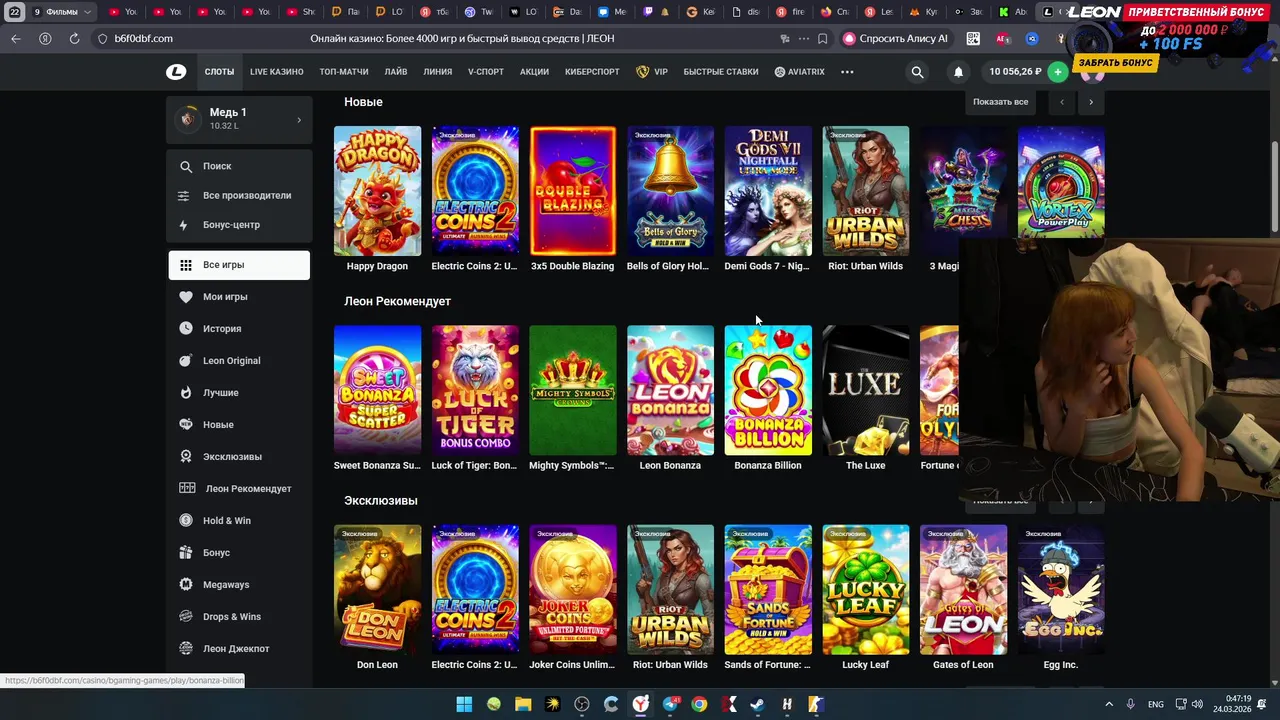The image size is (1280, 720).
Task: Click the address bar URL b6f0dbf.com
Action: 143,39
